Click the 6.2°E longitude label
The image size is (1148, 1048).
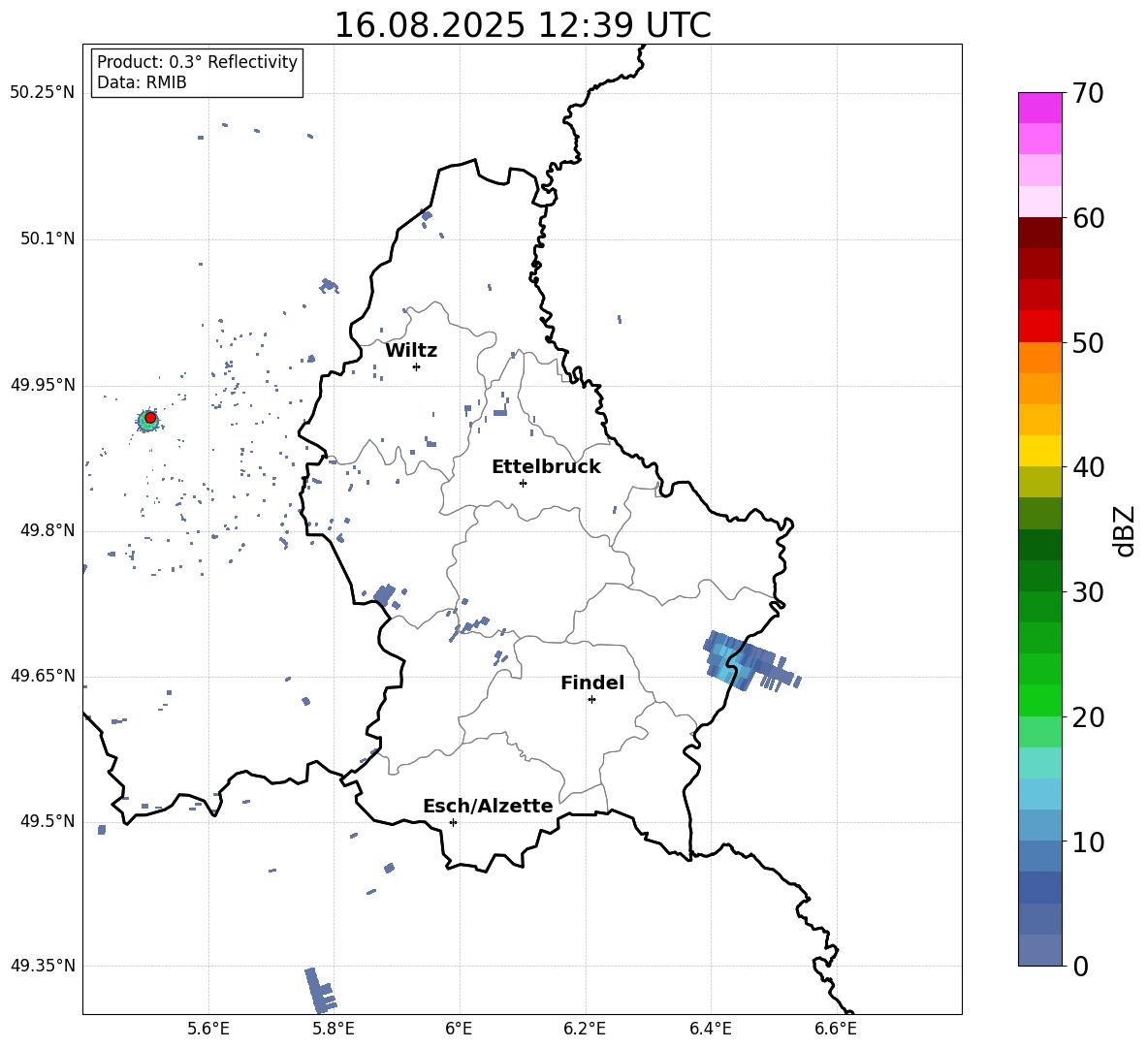585,1029
